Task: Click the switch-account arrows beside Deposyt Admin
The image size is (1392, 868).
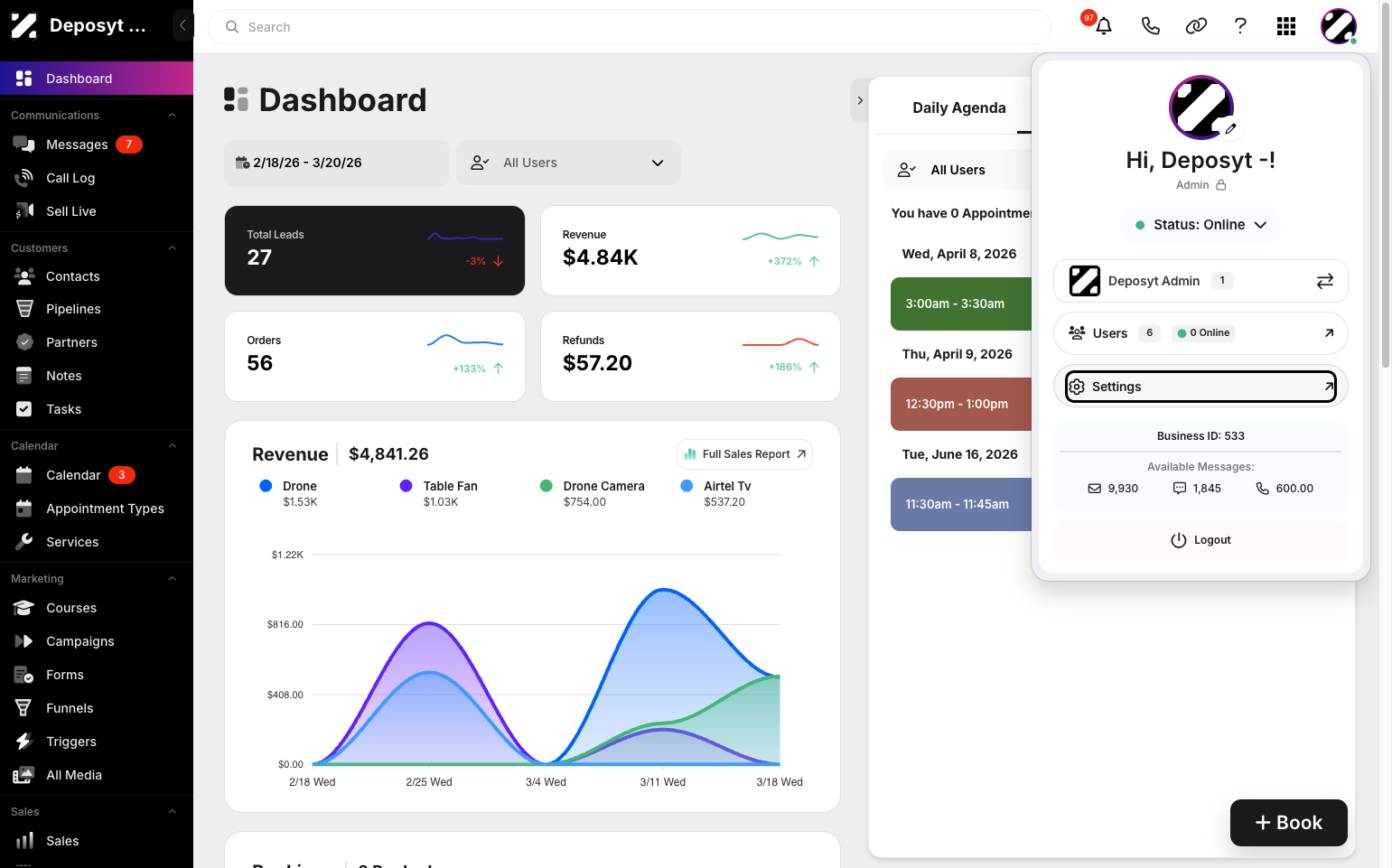Action: pyautogui.click(x=1324, y=281)
